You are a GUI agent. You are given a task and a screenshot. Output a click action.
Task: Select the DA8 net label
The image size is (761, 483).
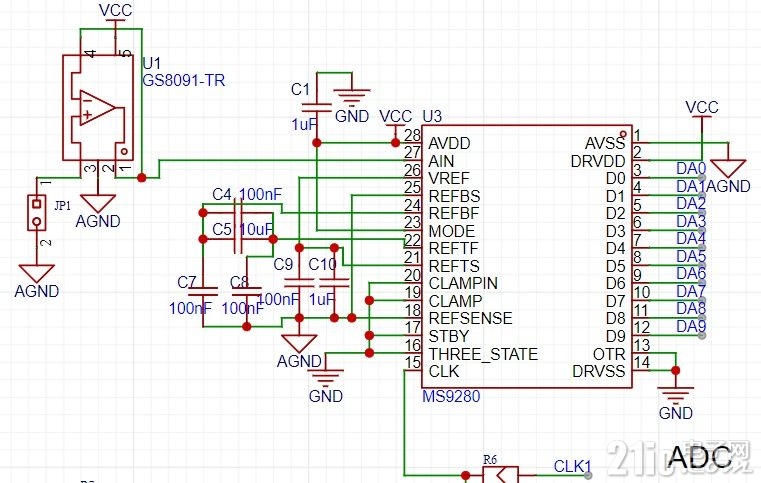(x=691, y=308)
